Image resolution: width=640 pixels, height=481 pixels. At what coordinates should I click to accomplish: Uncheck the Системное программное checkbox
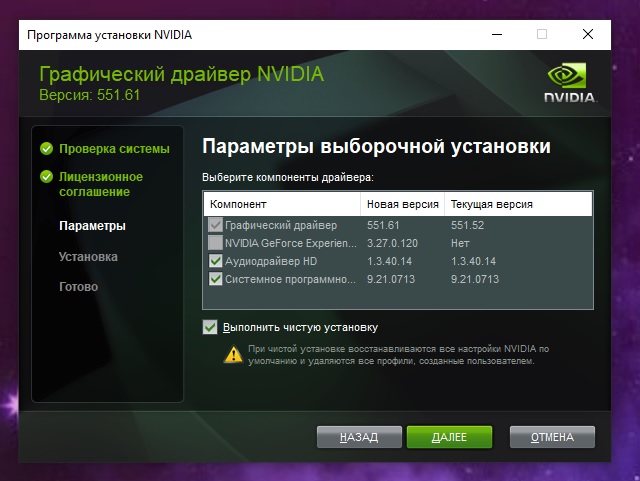click(x=215, y=279)
